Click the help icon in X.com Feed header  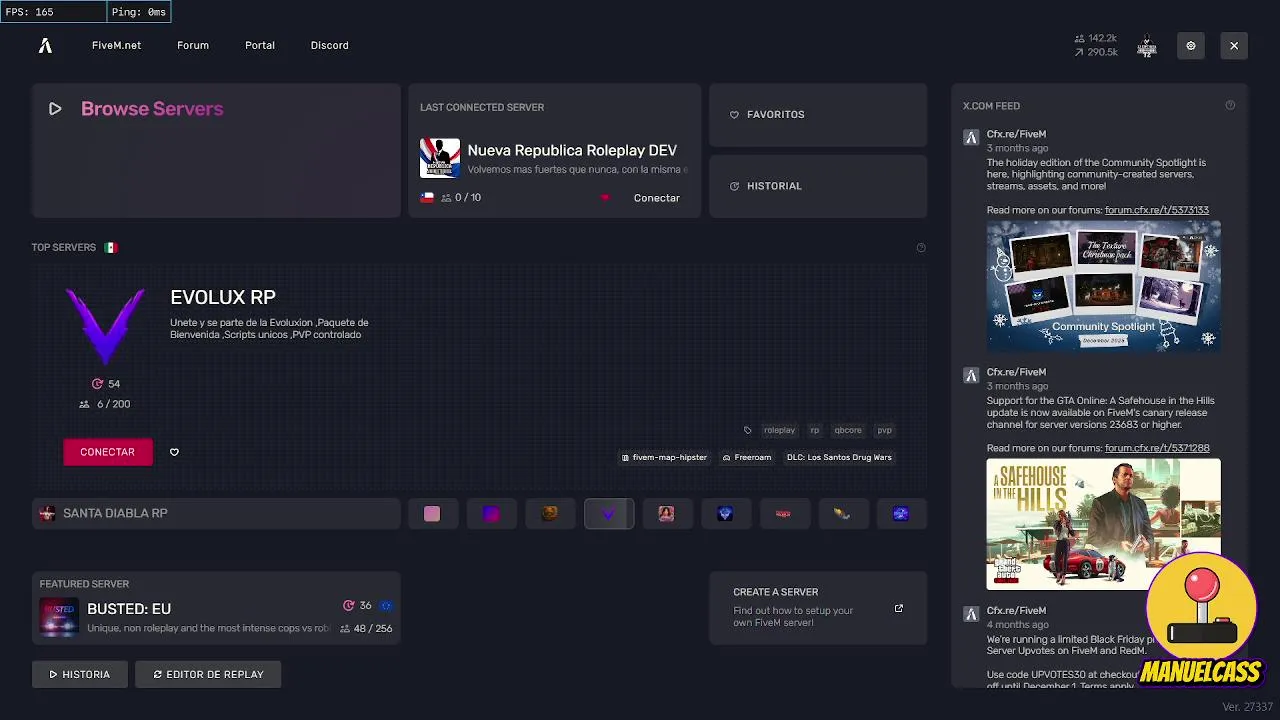[x=1230, y=106]
